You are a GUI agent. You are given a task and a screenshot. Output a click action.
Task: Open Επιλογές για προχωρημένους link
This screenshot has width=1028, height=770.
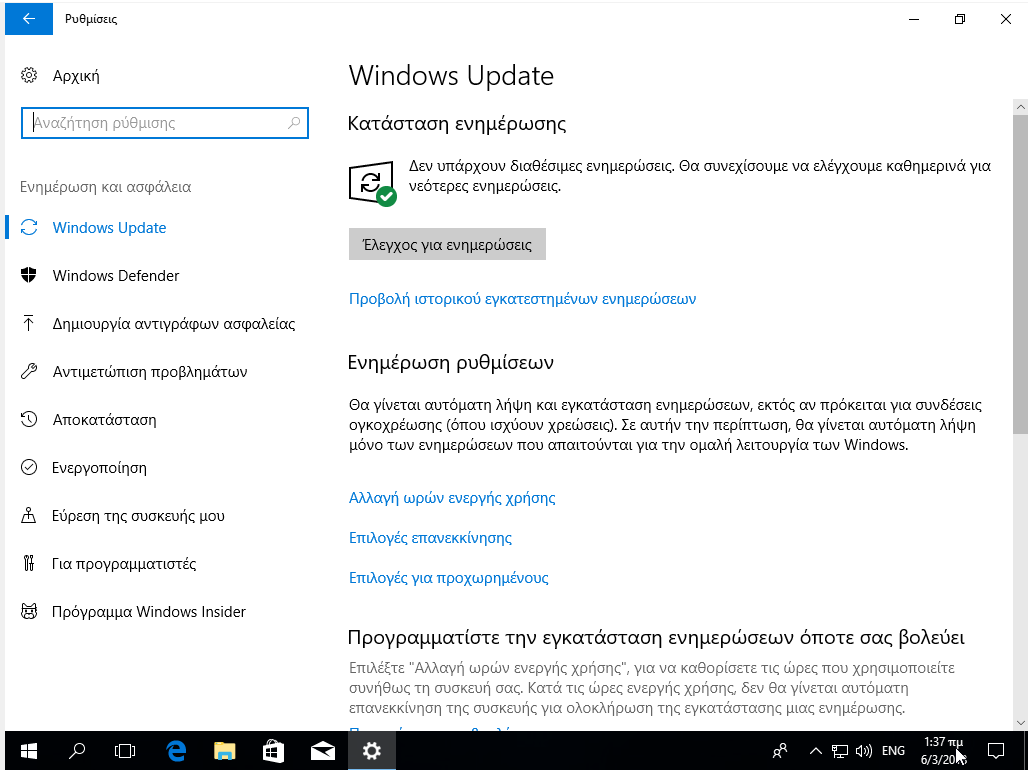448,578
